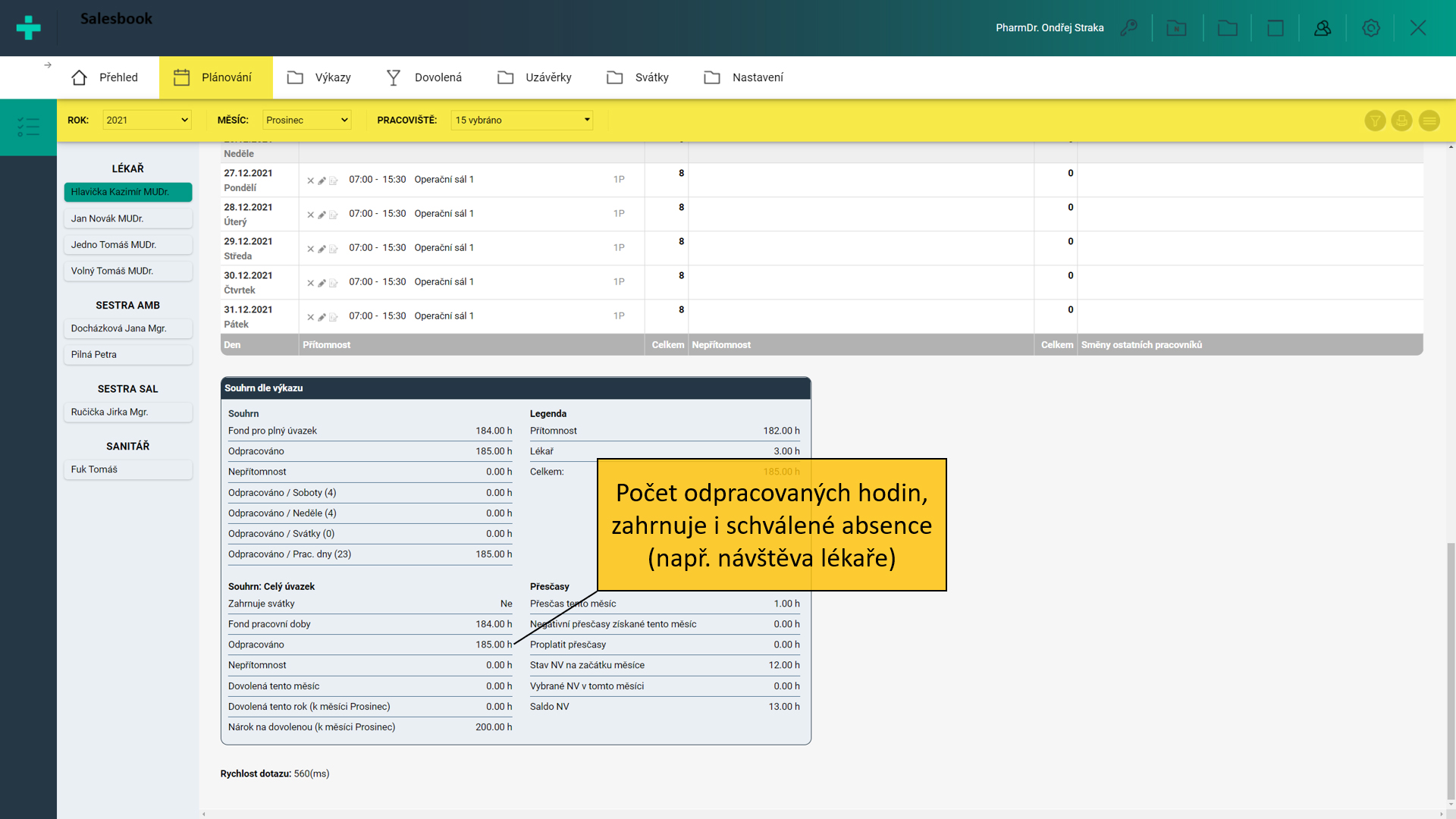The image size is (1456, 819).
Task: Toggle the sidebar checklist icon
Action: click(28, 127)
